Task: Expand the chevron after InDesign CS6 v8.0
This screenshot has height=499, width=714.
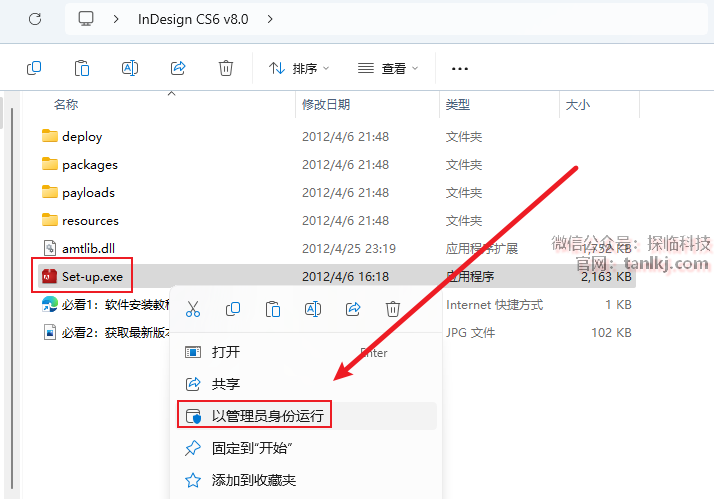Action: tap(270, 19)
